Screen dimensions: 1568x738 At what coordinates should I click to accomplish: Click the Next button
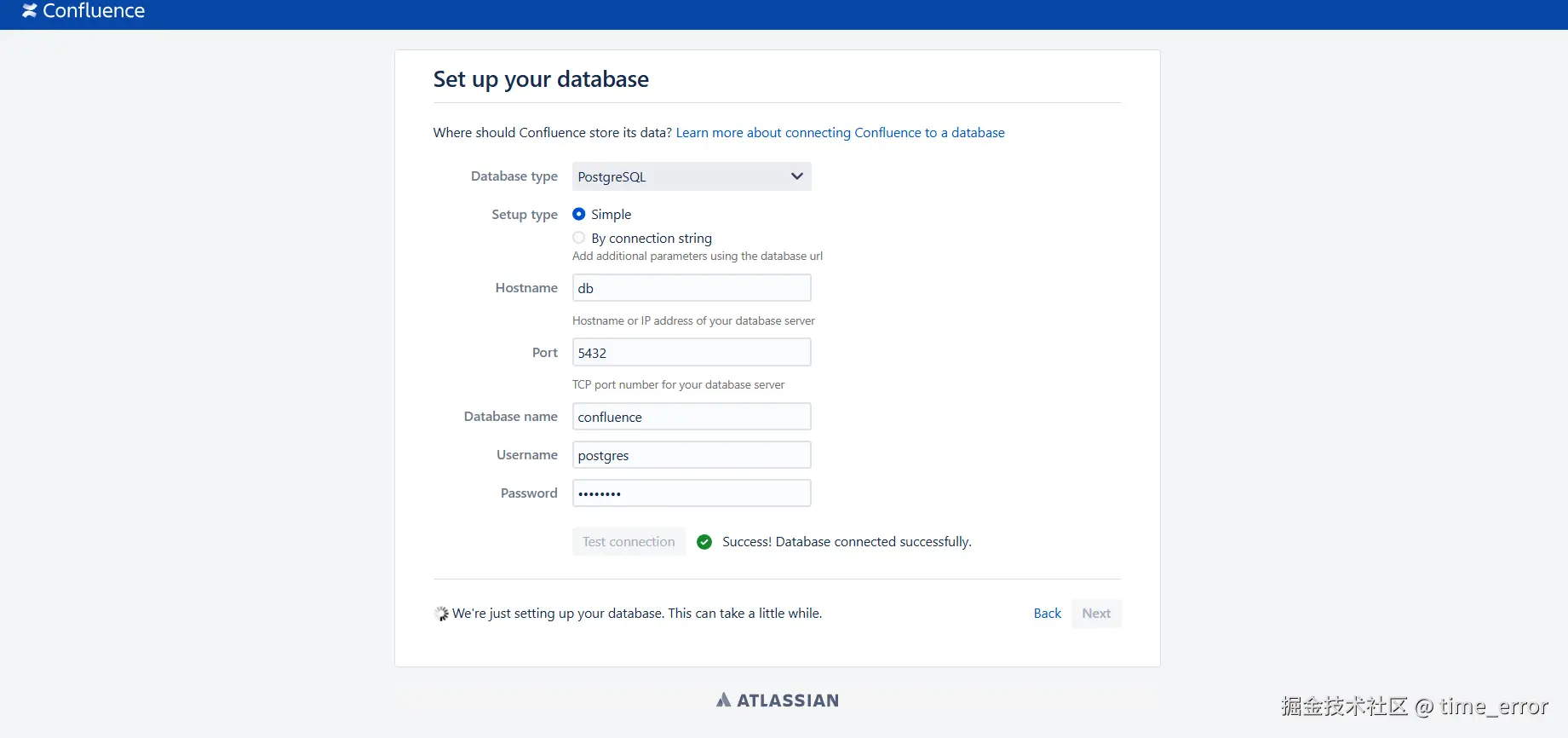(1096, 614)
